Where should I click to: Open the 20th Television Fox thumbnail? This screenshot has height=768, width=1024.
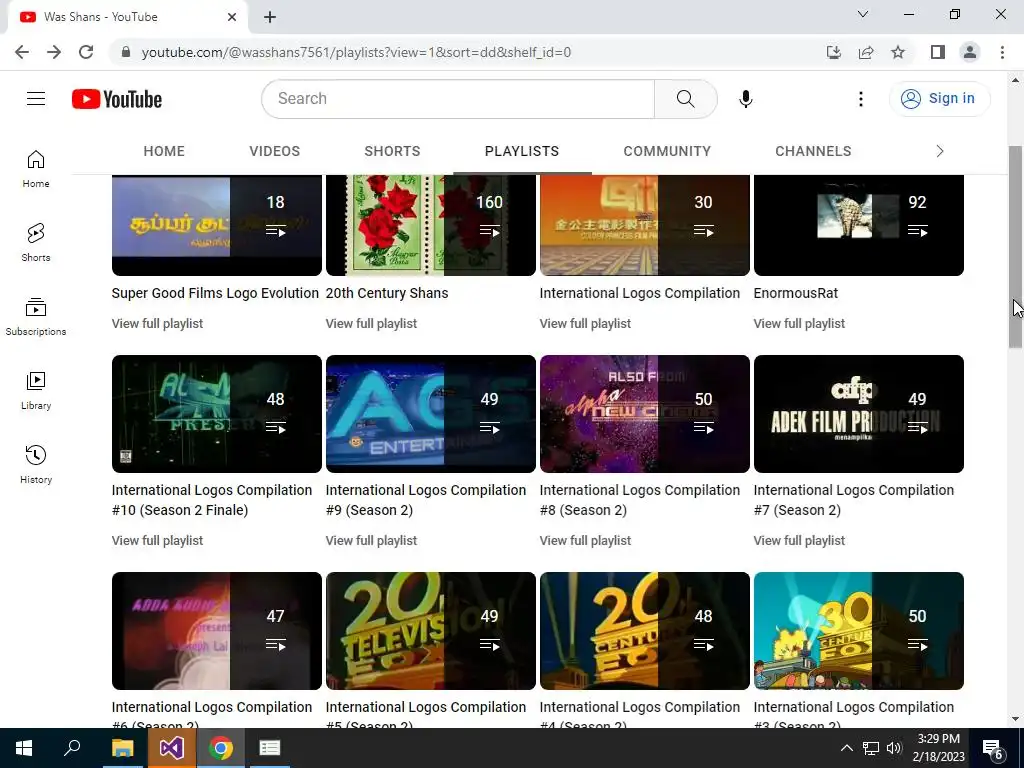tap(431, 631)
